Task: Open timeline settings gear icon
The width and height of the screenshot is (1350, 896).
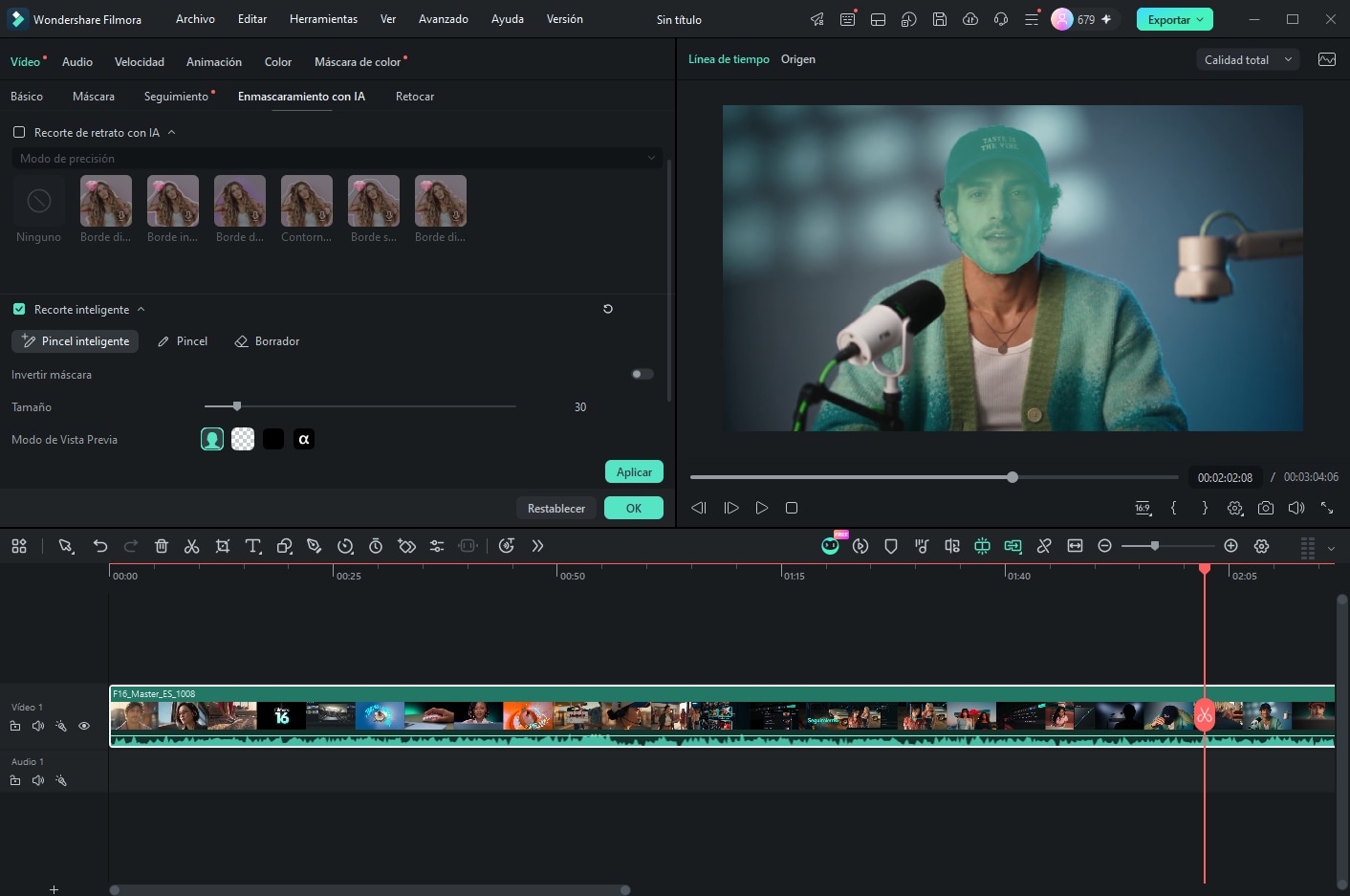Action: 1262,546
